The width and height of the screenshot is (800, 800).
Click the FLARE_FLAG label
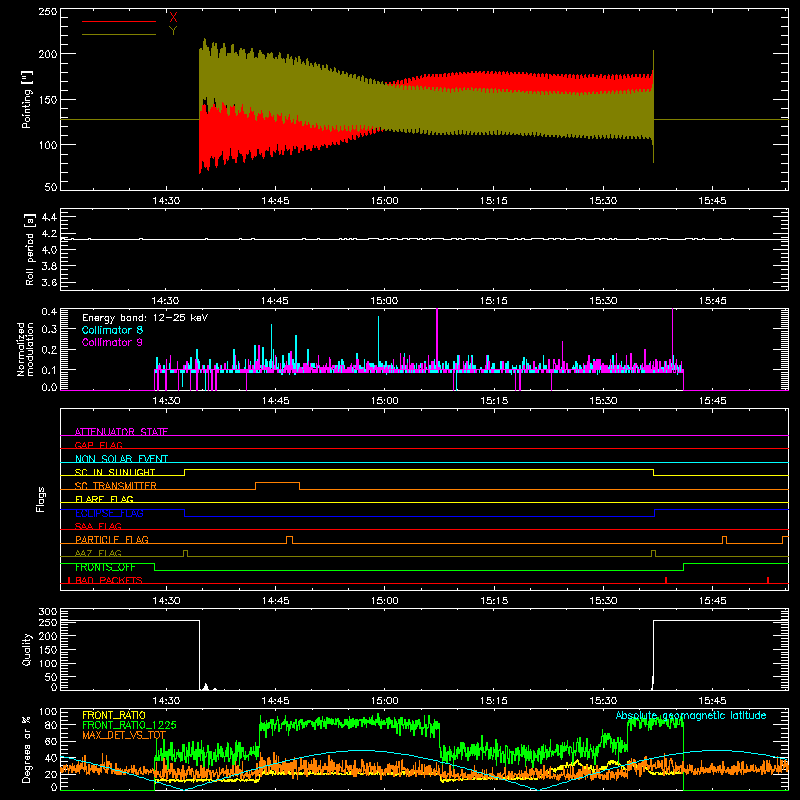104,499
